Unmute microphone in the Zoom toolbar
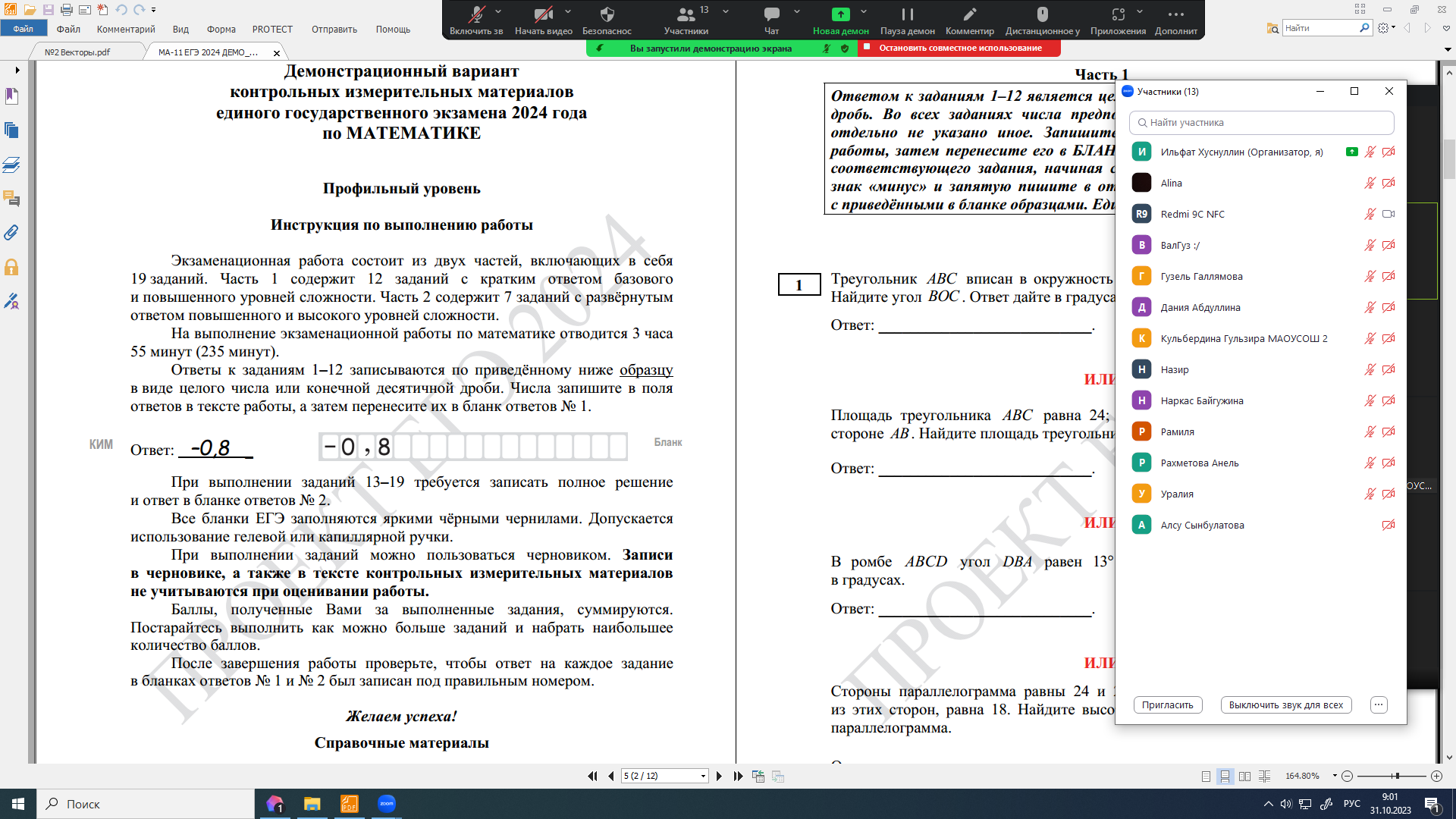 coord(476,19)
